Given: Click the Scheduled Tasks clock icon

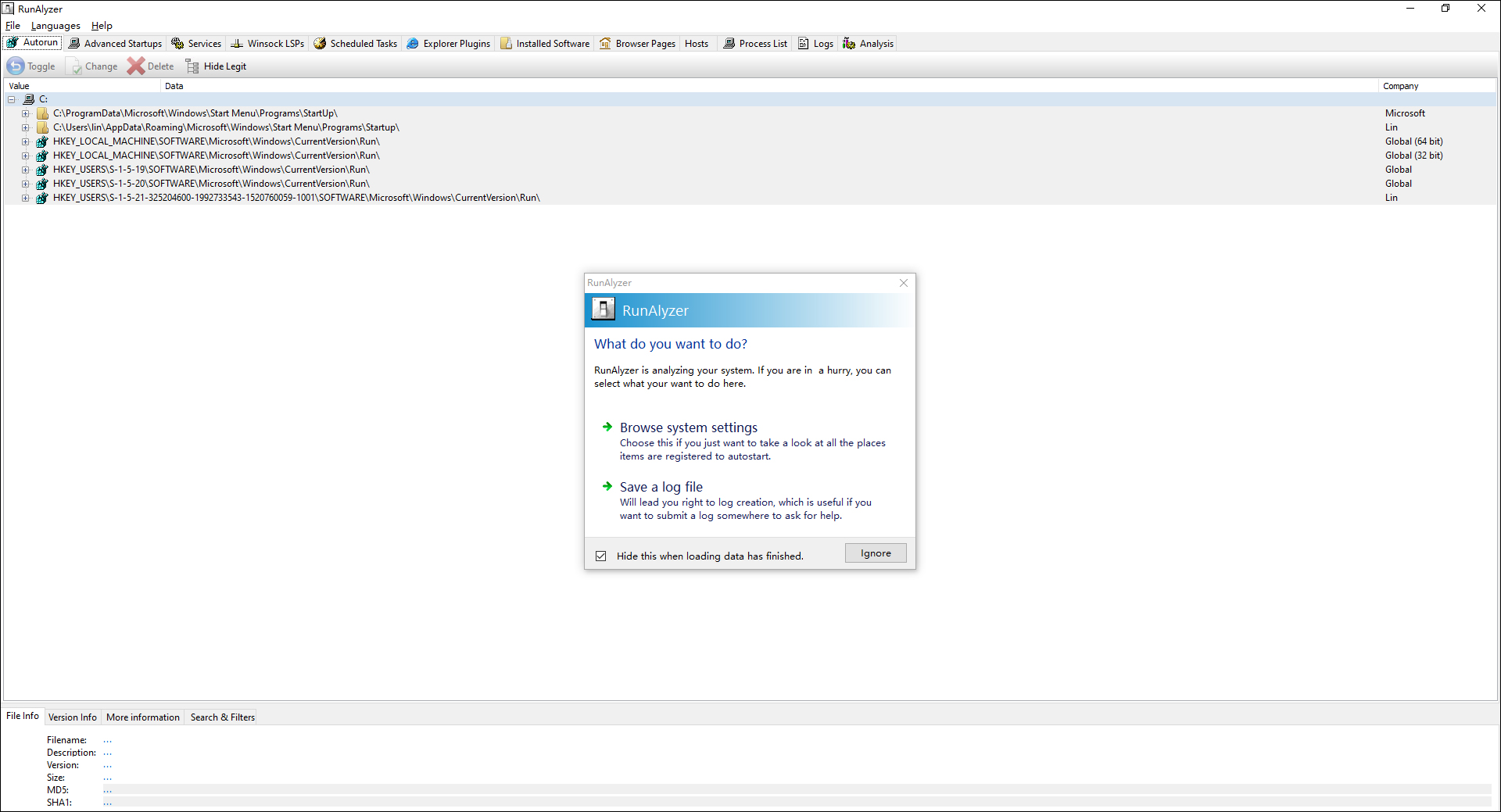Looking at the screenshot, I should point(320,44).
